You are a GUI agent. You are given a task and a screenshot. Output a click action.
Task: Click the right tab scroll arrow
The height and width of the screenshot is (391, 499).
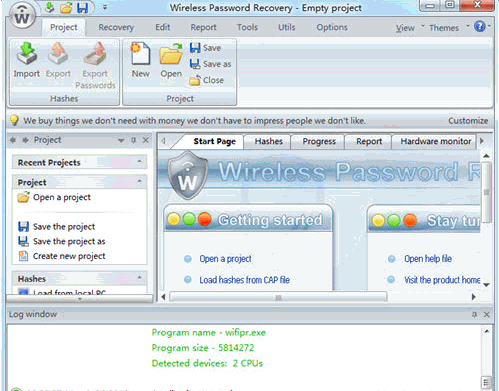tap(482, 141)
